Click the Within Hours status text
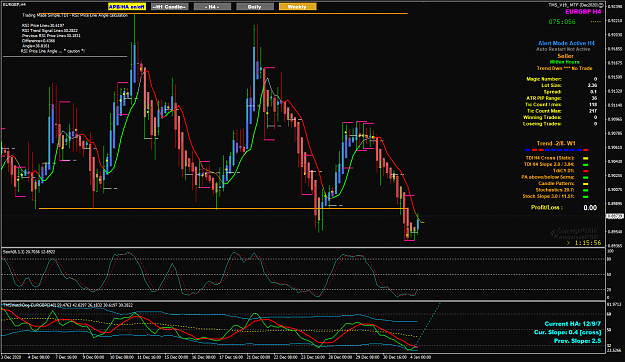Viewport: 625px width, 362px height. (564, 62)
